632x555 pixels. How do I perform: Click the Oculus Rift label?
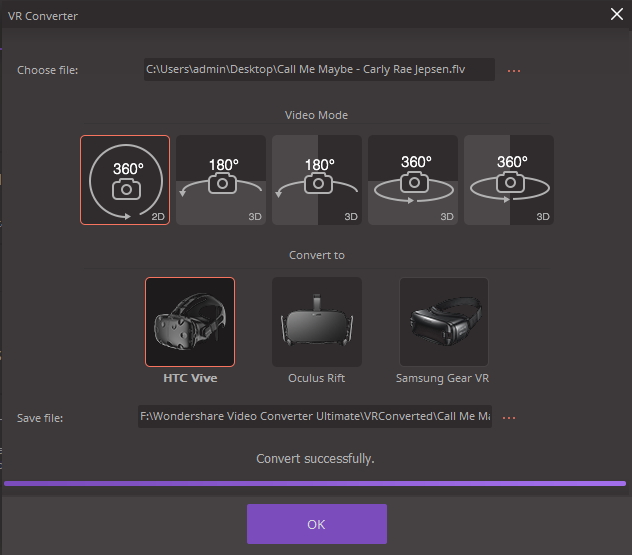click(316, 378)
